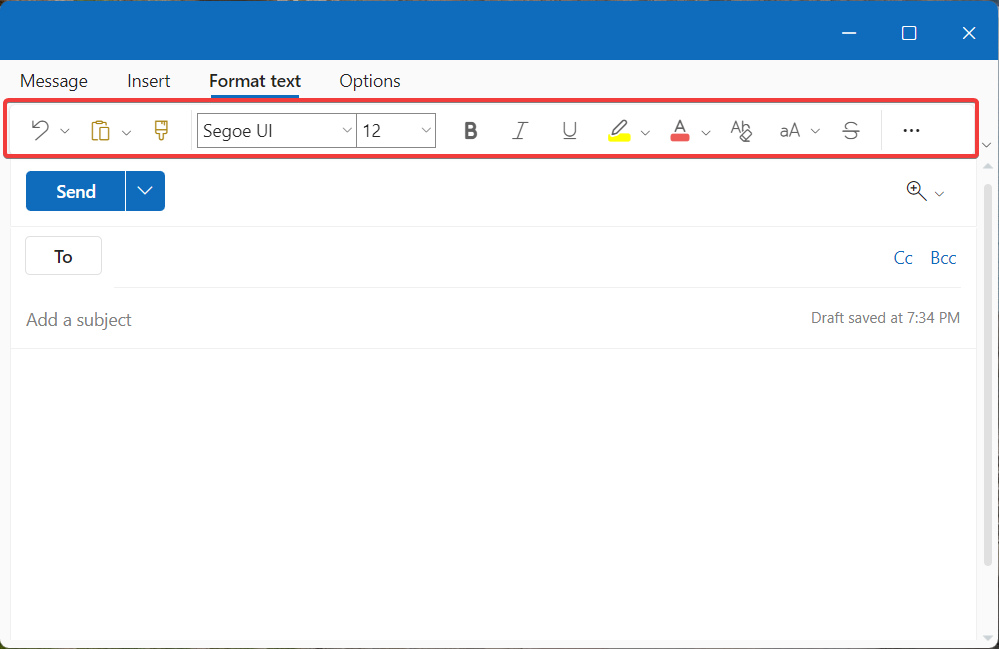Paste content from the clipboard
This screenshot has width=999, height=649.
99,130
